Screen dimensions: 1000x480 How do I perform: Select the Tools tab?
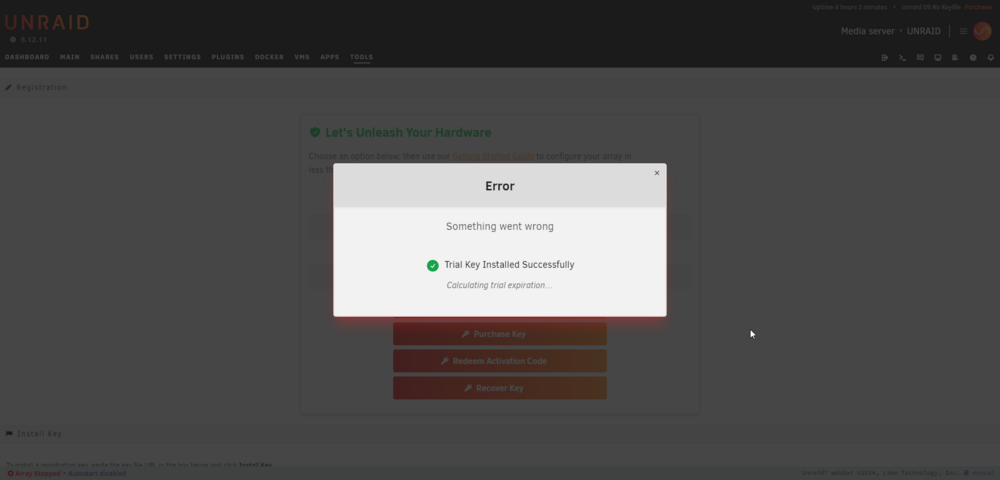point(361,57)
